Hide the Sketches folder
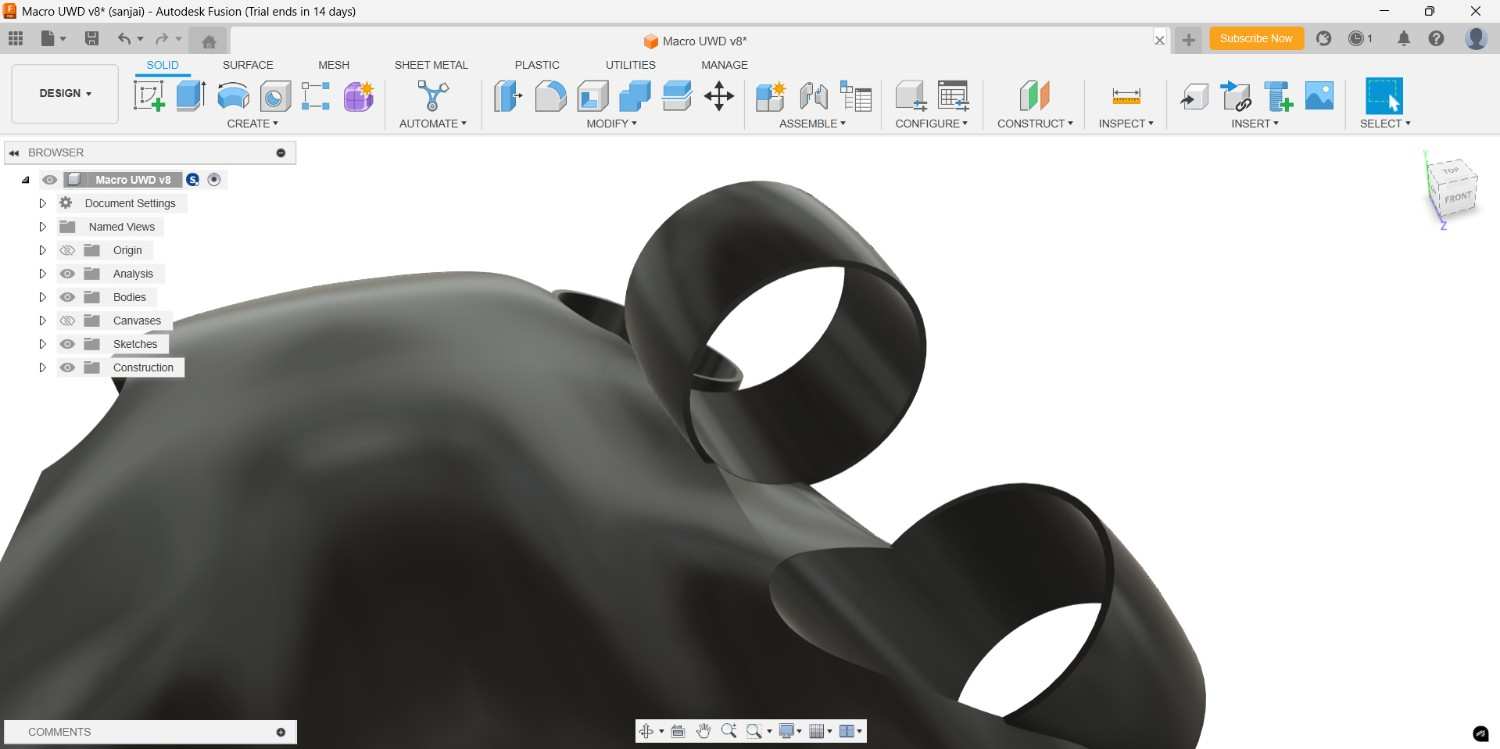 pyautogui.click(x=67, y=344)
